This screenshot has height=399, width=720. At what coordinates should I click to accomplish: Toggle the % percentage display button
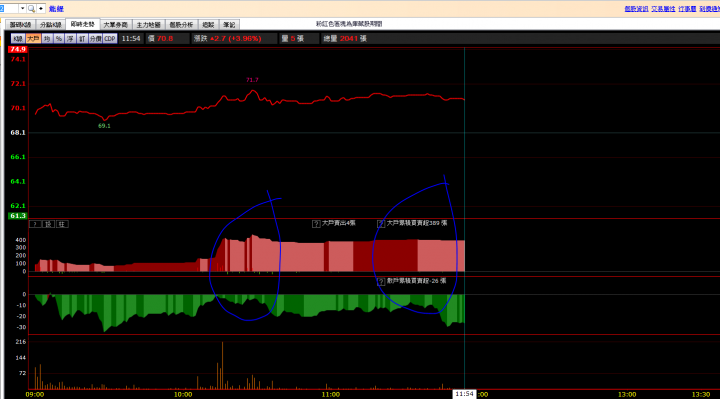59,39
